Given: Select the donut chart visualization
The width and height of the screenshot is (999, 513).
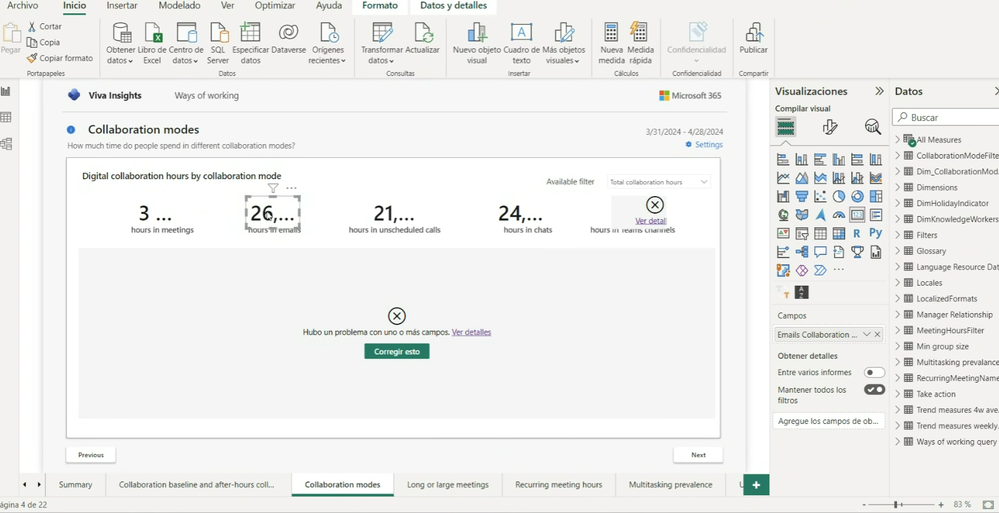Looking at the screenshot, I should [x=858, y=196].
